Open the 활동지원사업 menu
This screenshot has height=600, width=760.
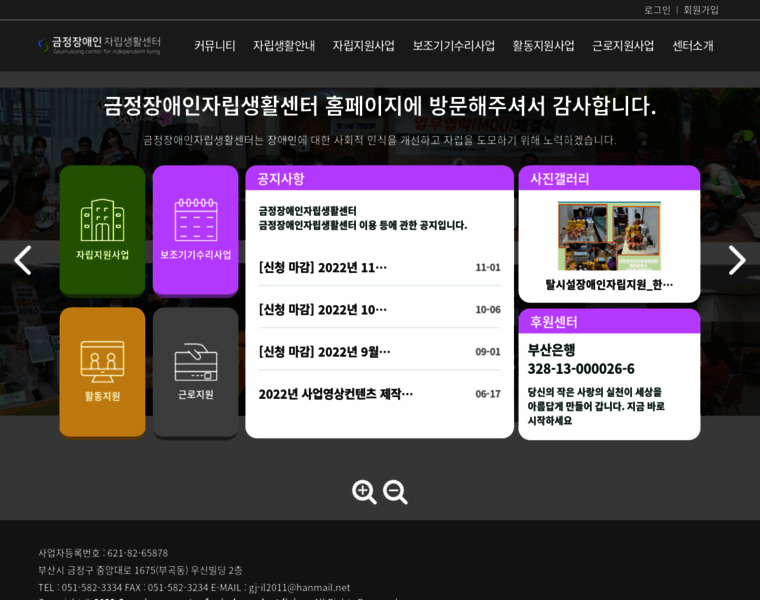543,46
